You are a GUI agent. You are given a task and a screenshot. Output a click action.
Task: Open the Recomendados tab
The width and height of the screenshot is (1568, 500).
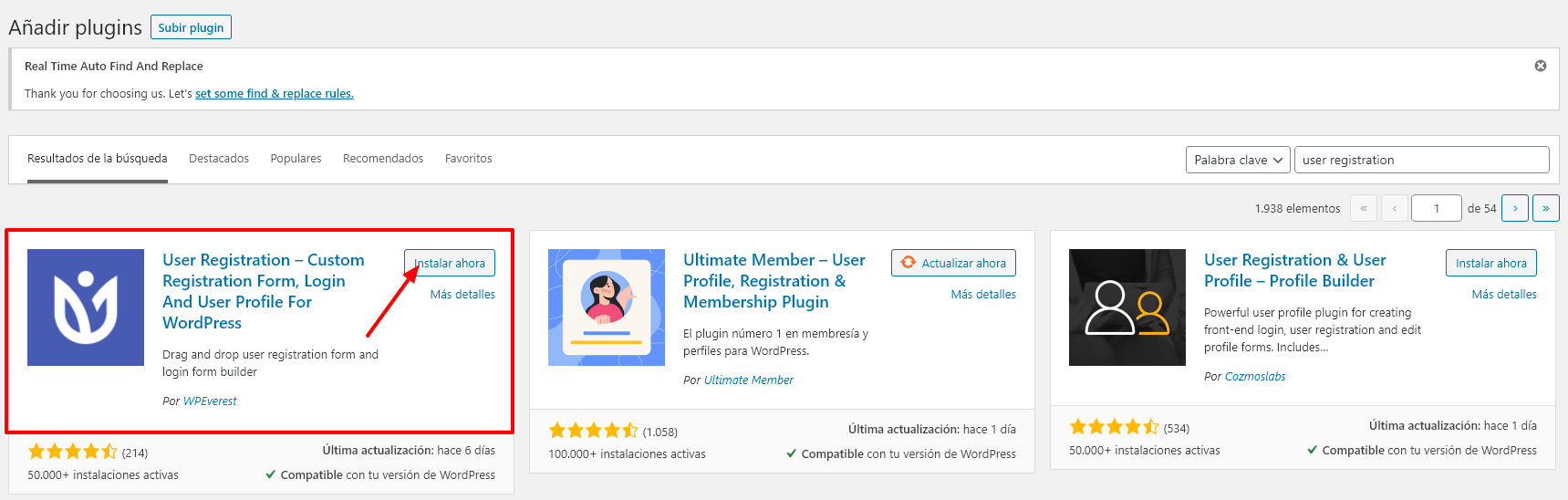383,159
